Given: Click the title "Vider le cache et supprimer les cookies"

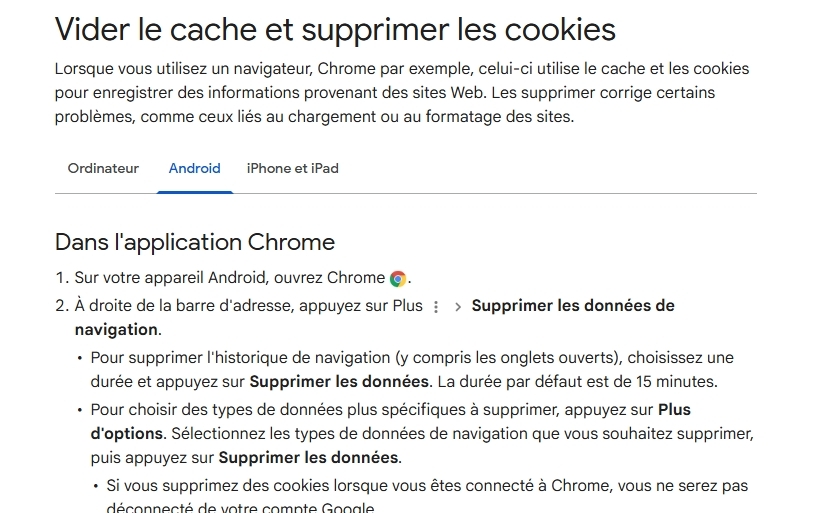Looking at the screenshot, I should pyautogui.click(x=335, y=29).
